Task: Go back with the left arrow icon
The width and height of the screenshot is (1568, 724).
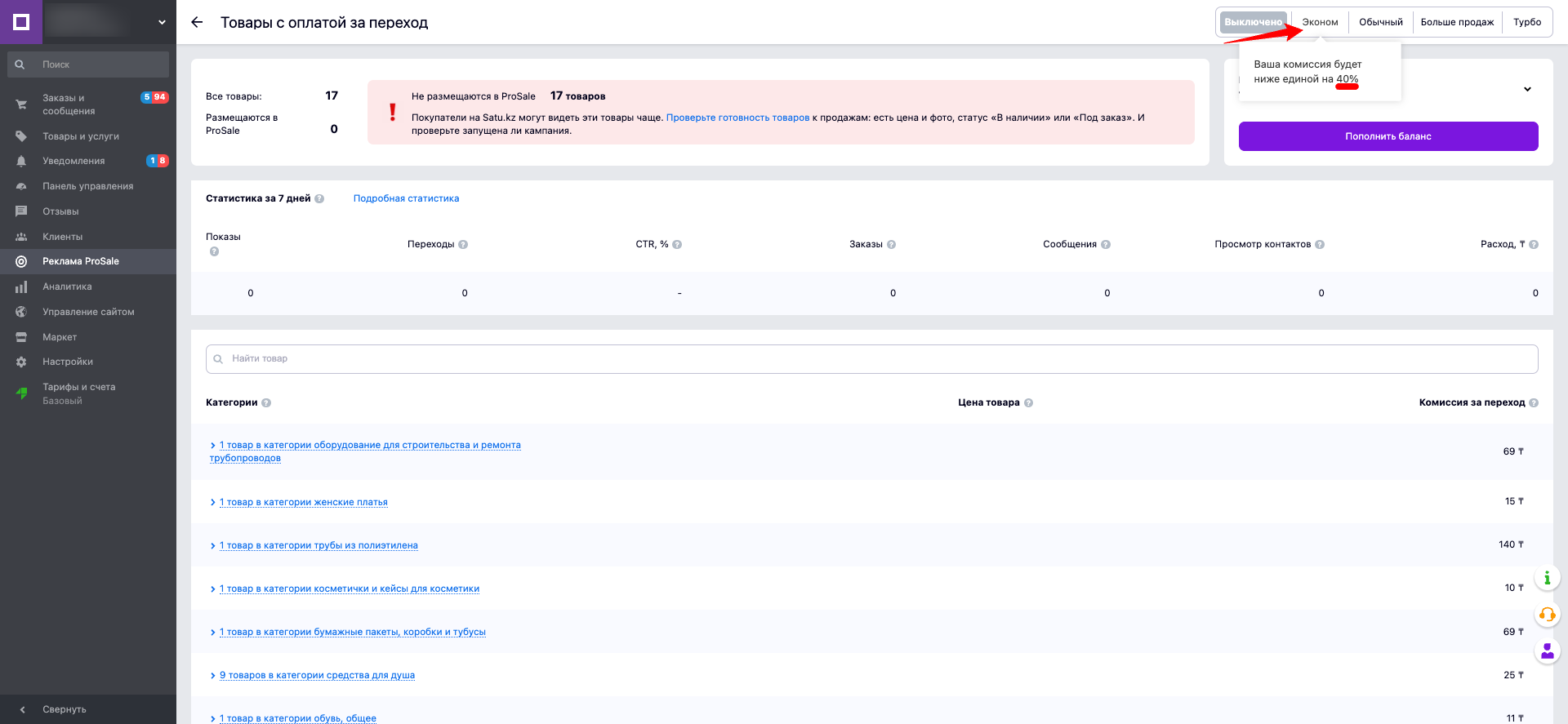Action: click(x=197, y=22)
